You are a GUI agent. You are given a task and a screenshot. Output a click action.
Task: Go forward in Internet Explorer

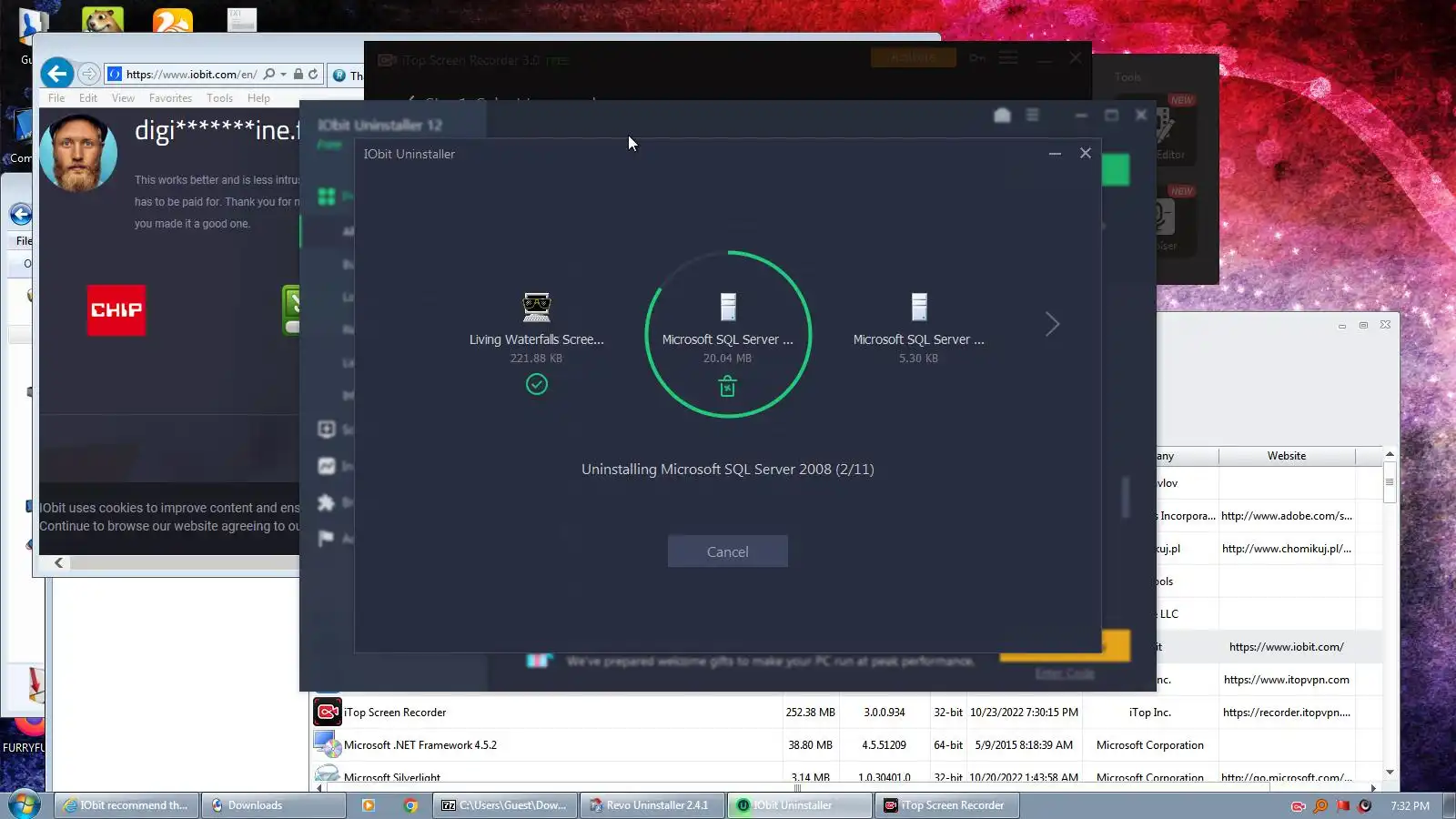point(88,74)
